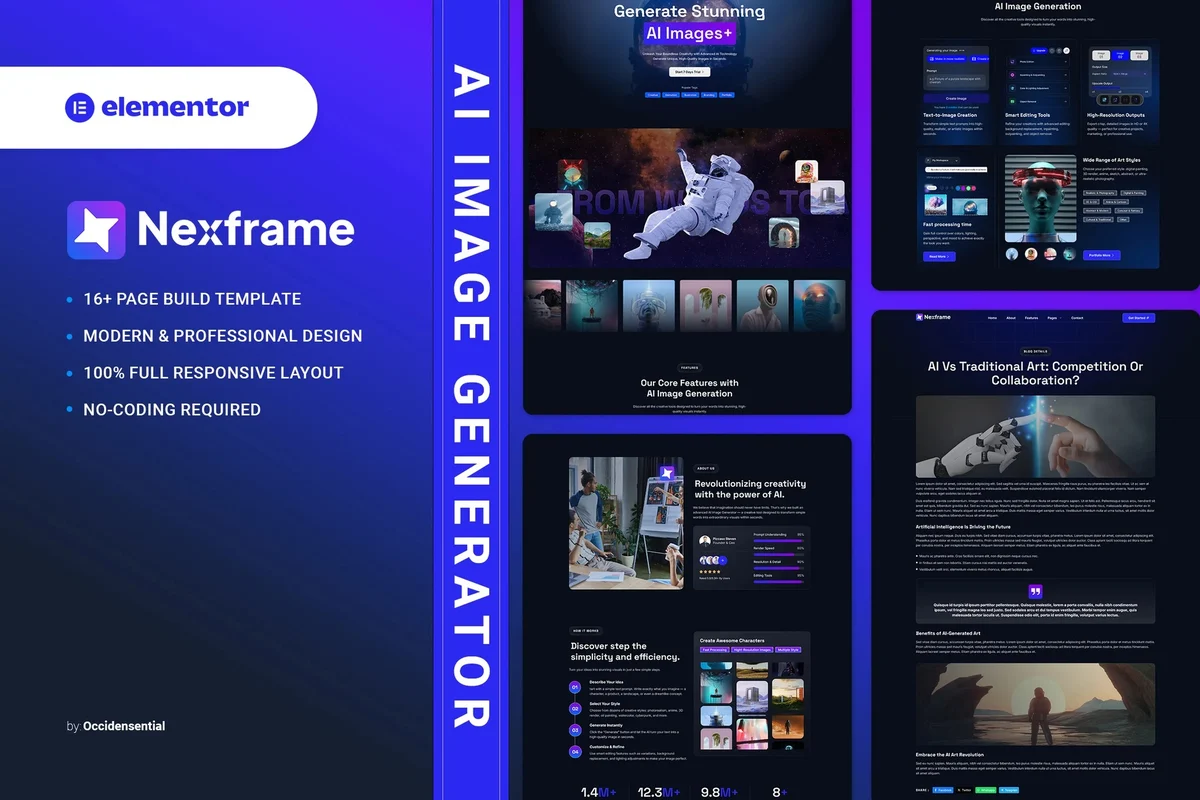
Task: Click the BLOG DETAILS badge
Action: pyautogui.click(x=1035, y=351)
